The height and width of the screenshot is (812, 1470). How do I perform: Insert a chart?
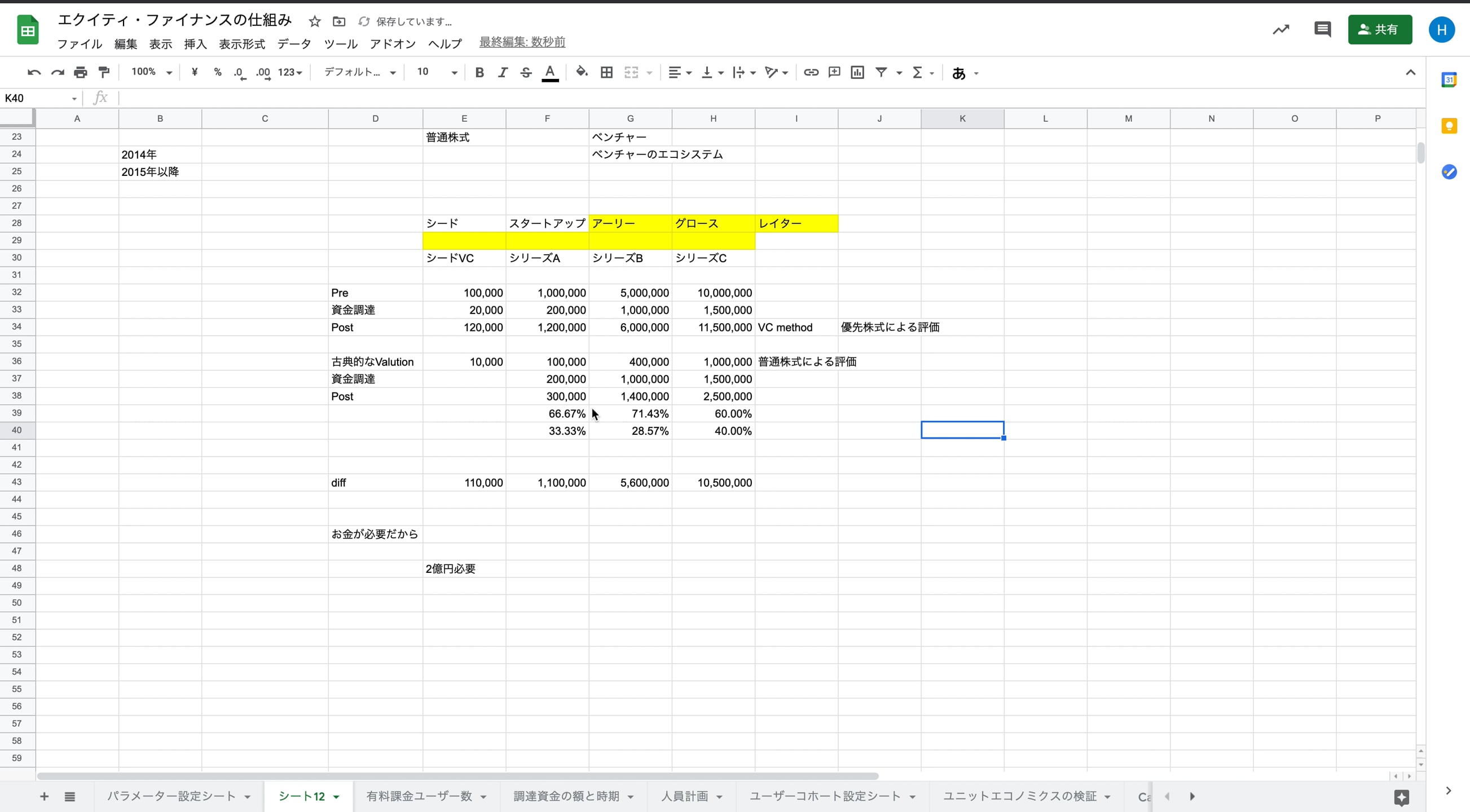pyautogui.click(x=858, y=72)
